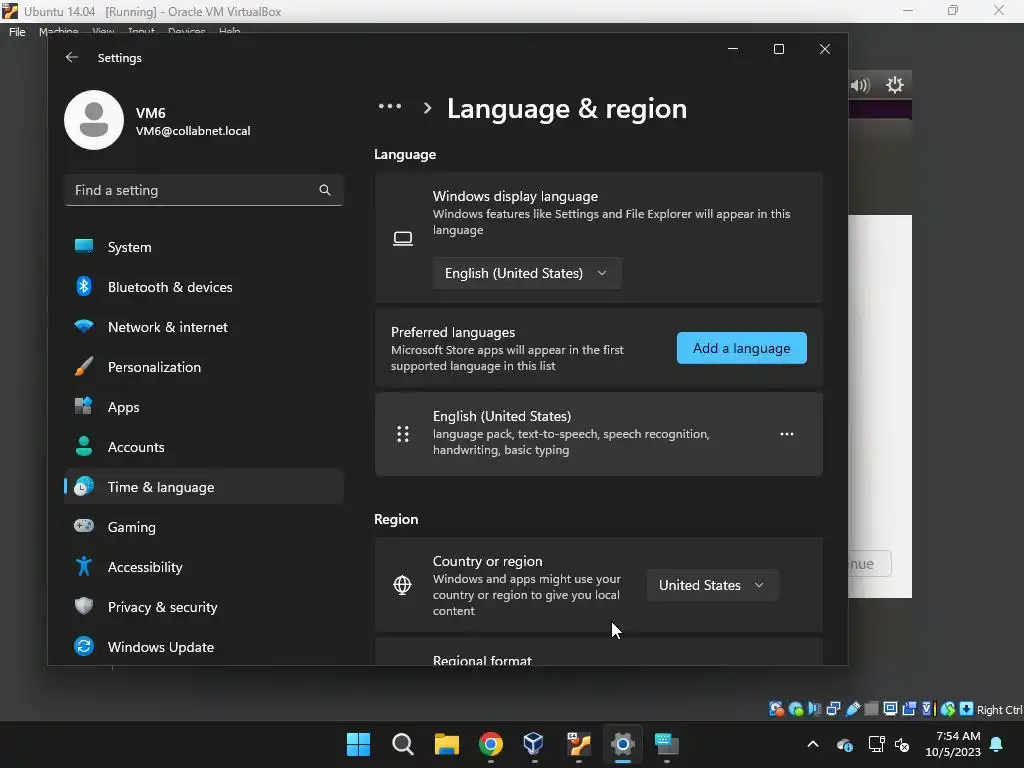Expand the breadcrumb ellipsis menu

tap(390, 106)
